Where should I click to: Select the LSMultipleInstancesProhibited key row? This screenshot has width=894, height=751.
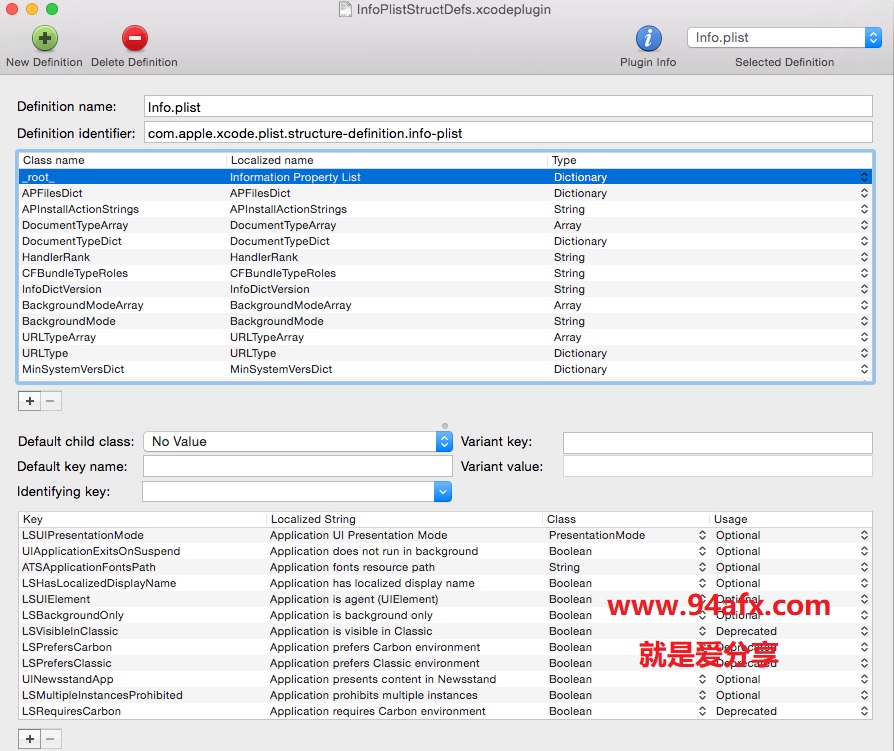point(445,695)
